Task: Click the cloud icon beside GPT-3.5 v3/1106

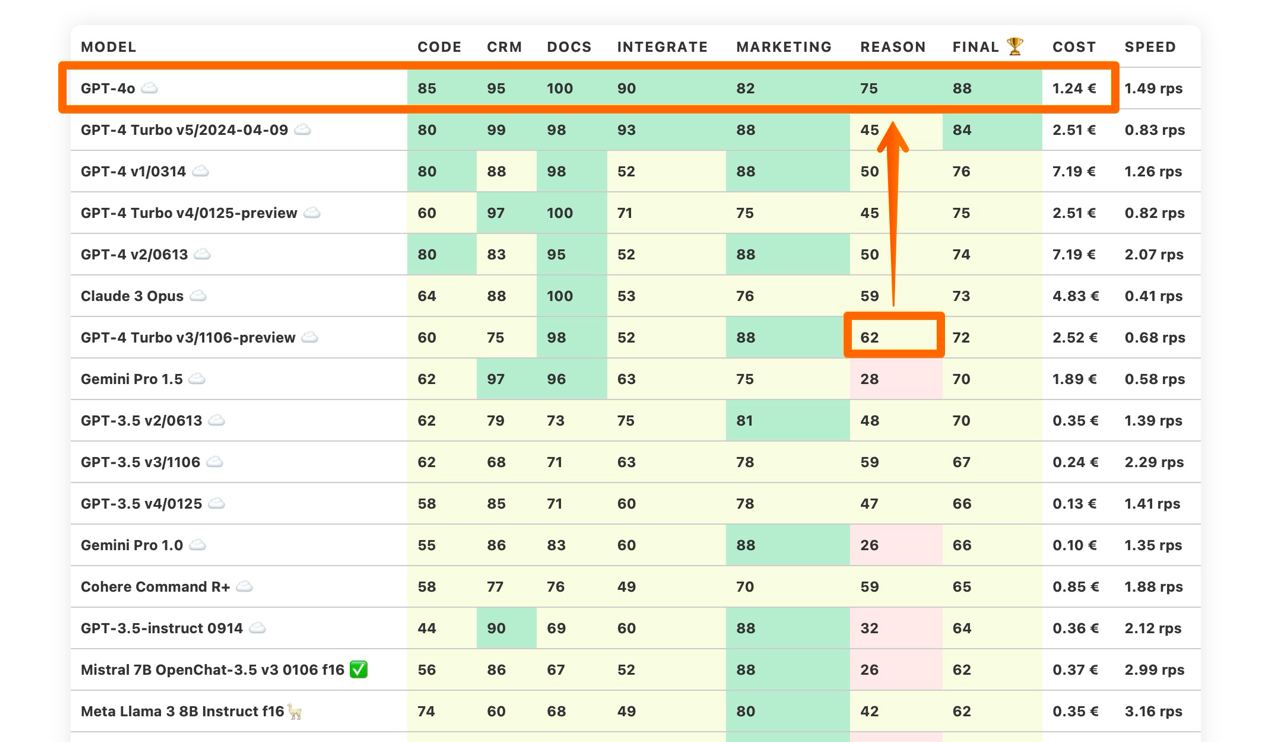Action: [214, 462]
